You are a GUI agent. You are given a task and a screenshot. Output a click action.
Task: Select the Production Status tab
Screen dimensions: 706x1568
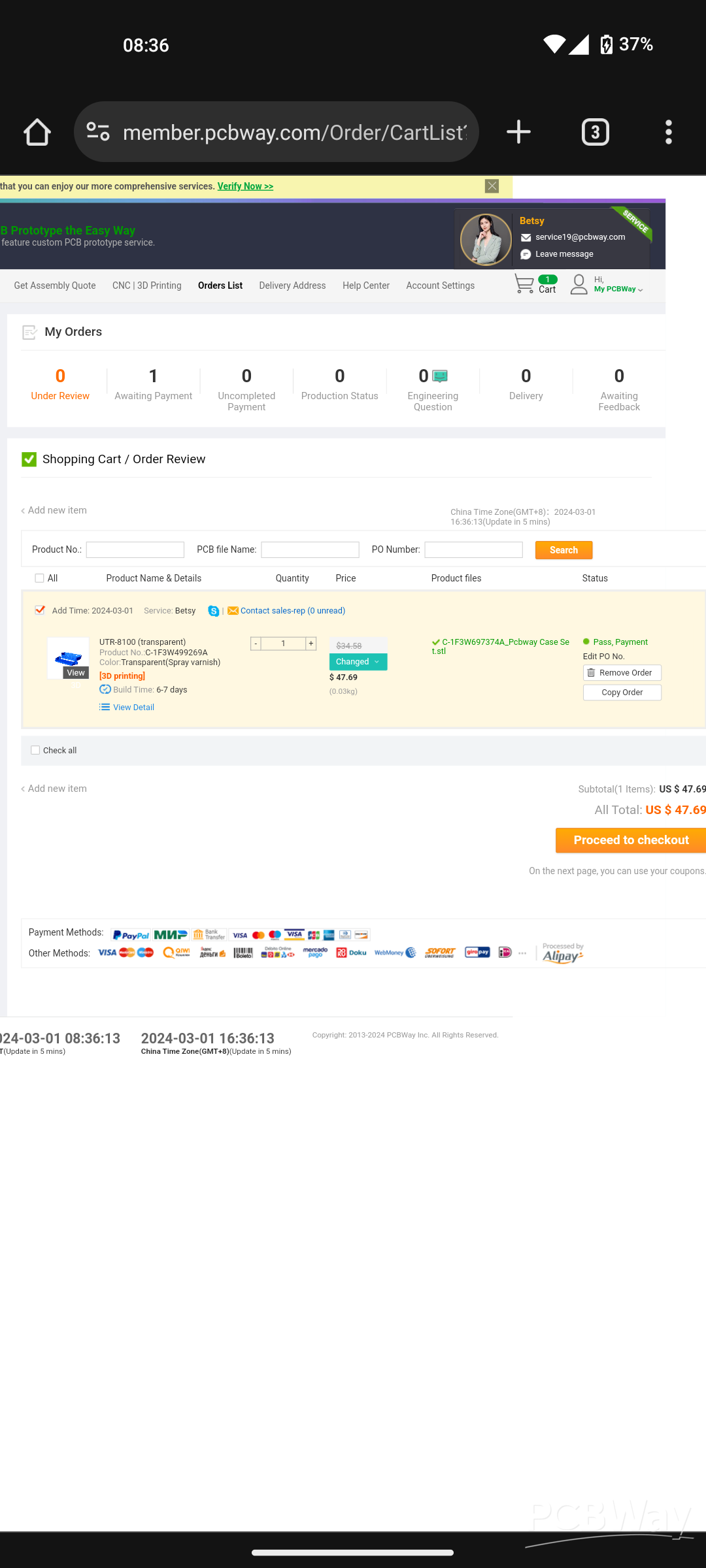click(340, 384)
